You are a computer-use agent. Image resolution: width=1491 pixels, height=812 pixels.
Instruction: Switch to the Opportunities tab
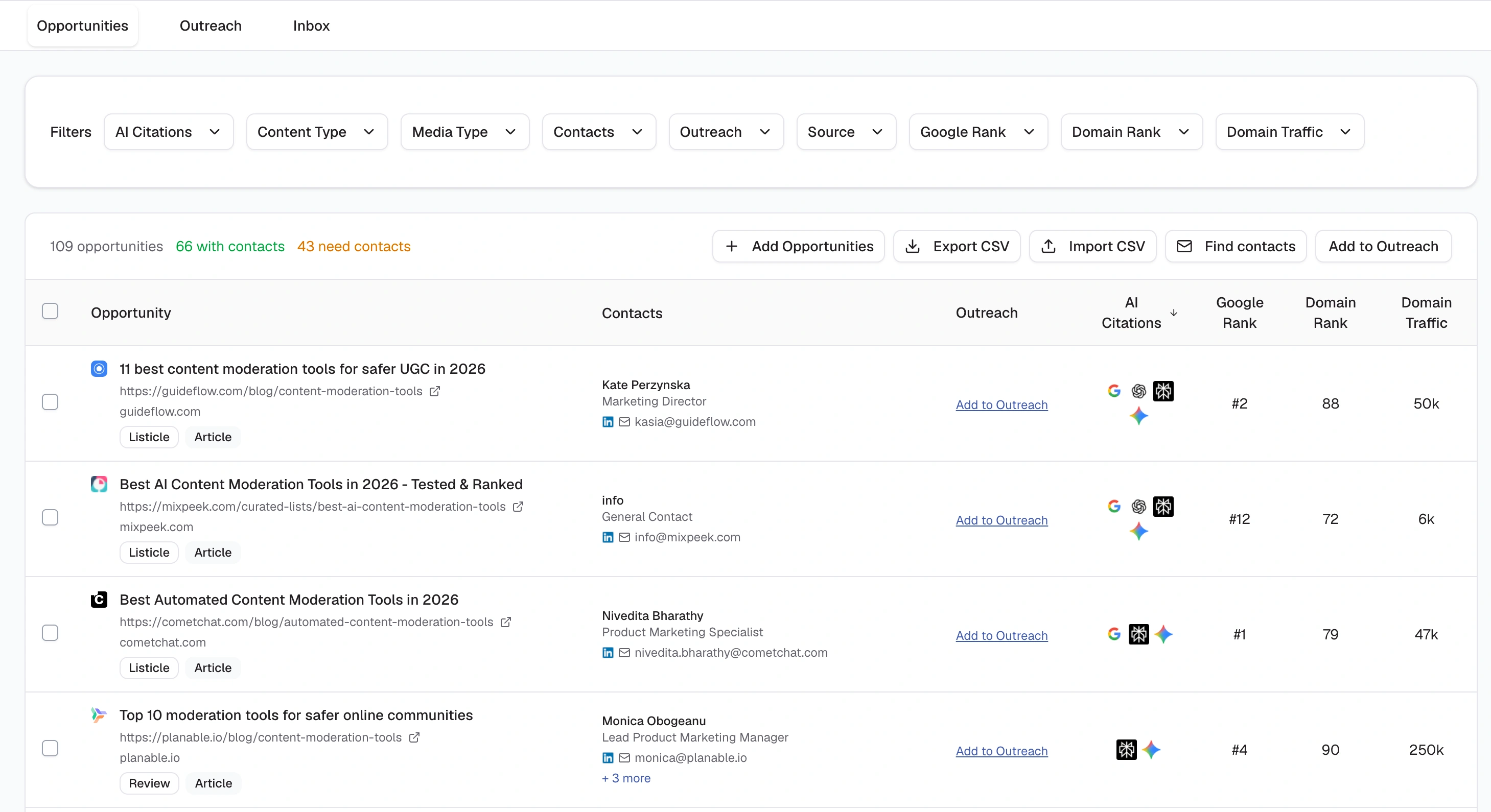(82, 26)
